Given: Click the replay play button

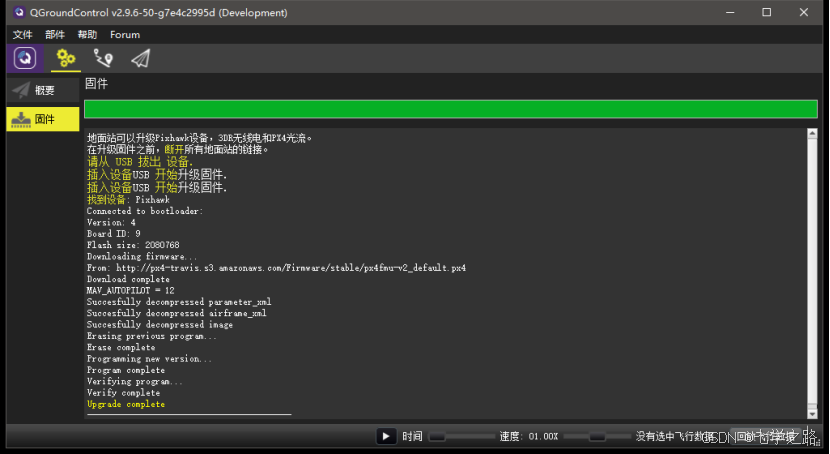Looking at the screenshot, I should (x=386, y=436).
